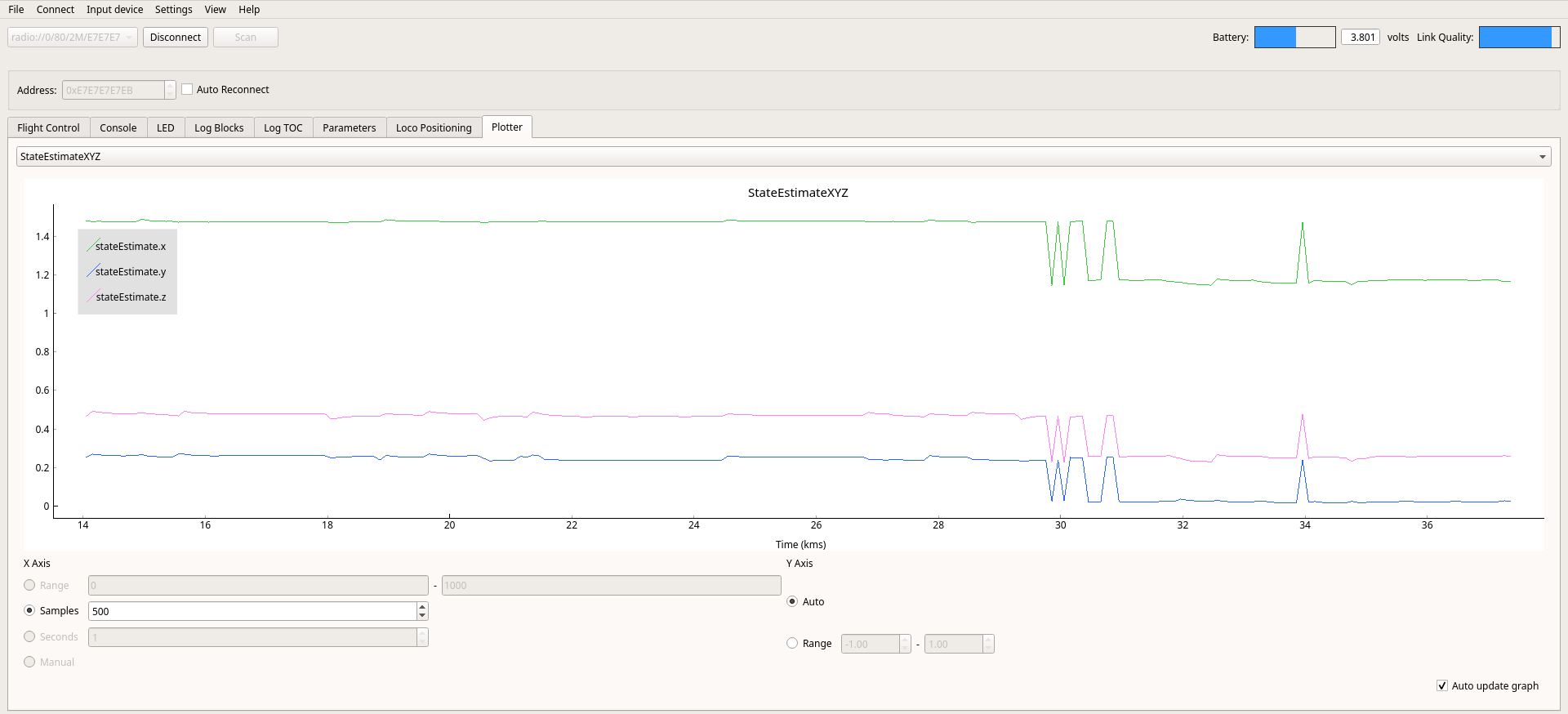
Task: Switch to the Loco Positioning tab
Action: point(433,127)
